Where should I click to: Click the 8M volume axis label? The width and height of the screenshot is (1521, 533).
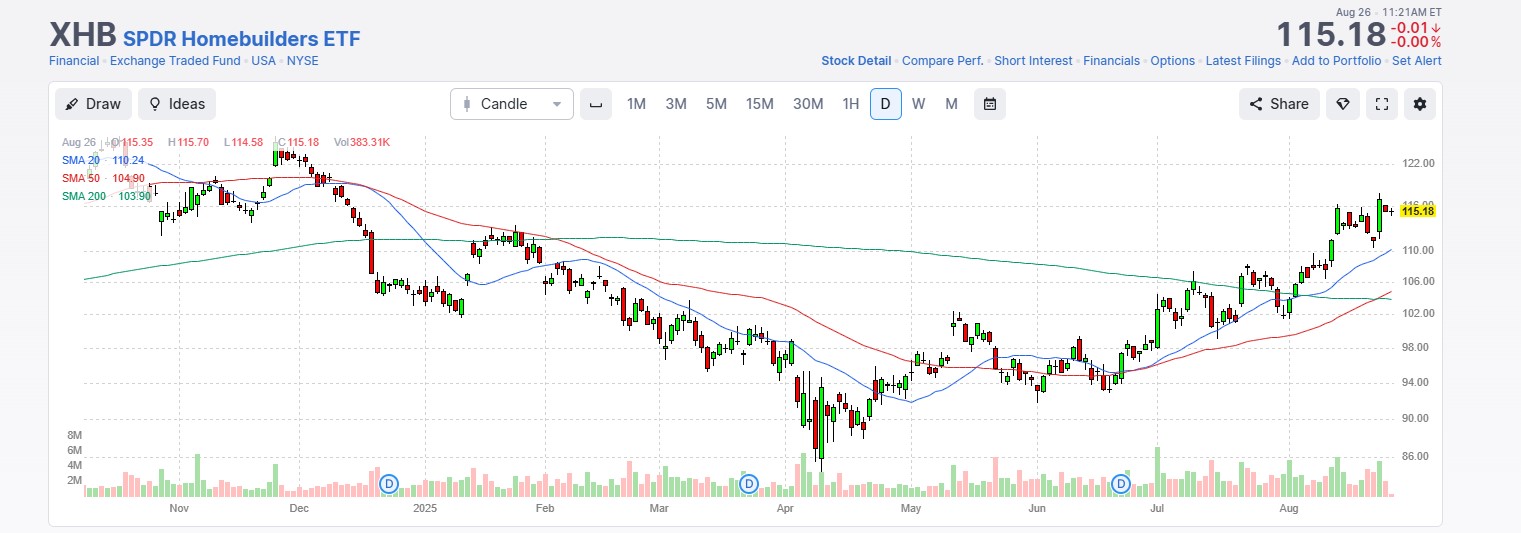click(x=74, y=436)
